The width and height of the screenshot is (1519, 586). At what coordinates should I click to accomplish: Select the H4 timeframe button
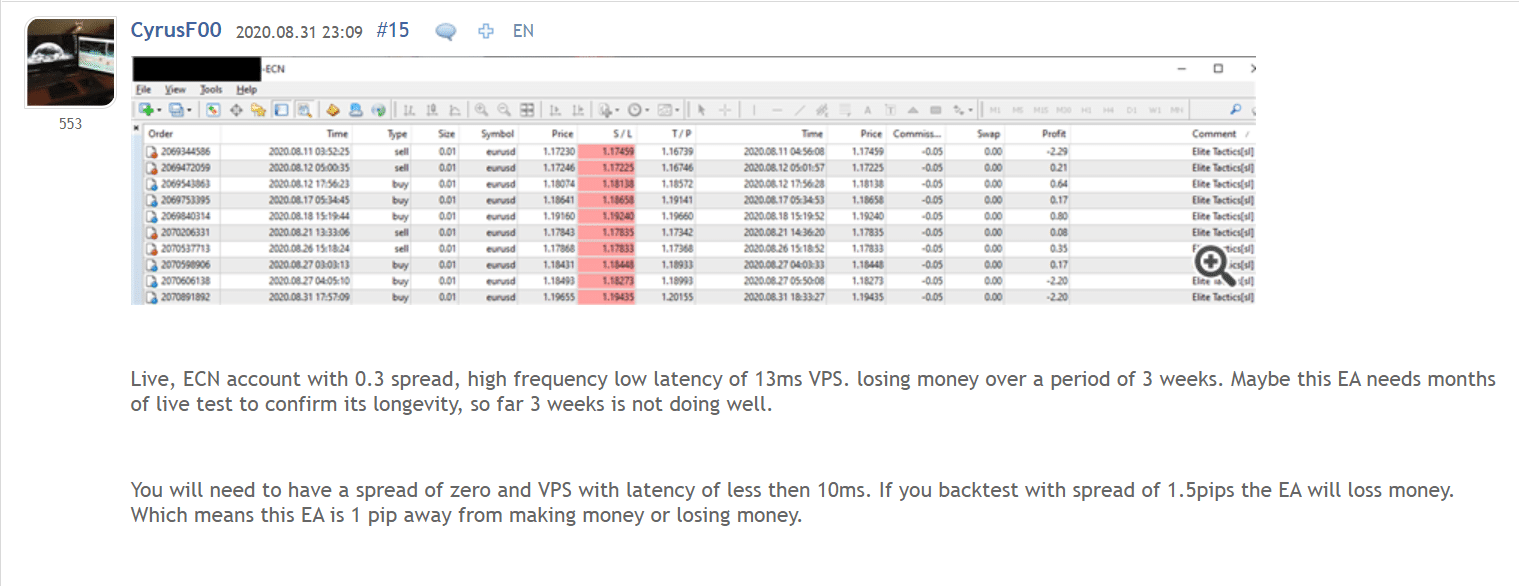1109,110
